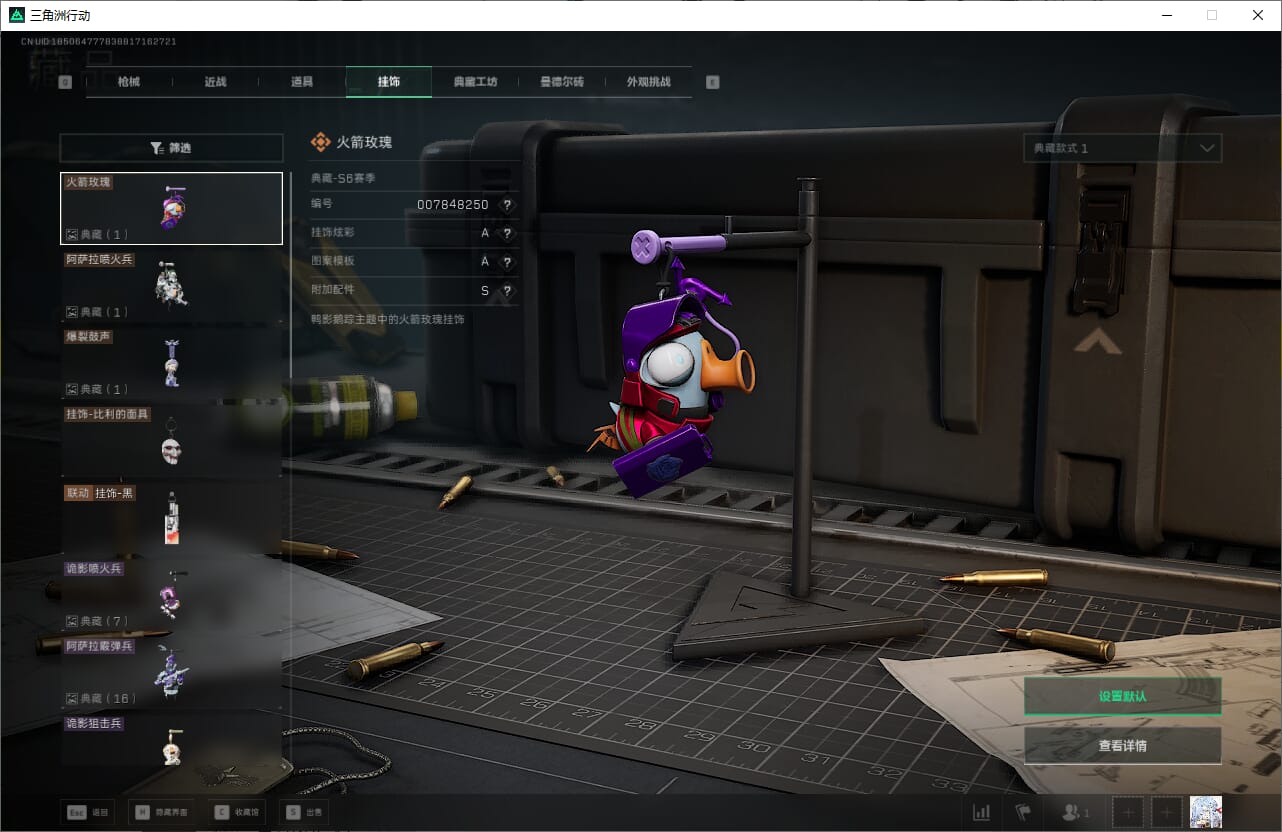1282x832 pixels.
Task: Open the C 收藏馆 button
Action: pyautogui.click(x=237, y=812)
